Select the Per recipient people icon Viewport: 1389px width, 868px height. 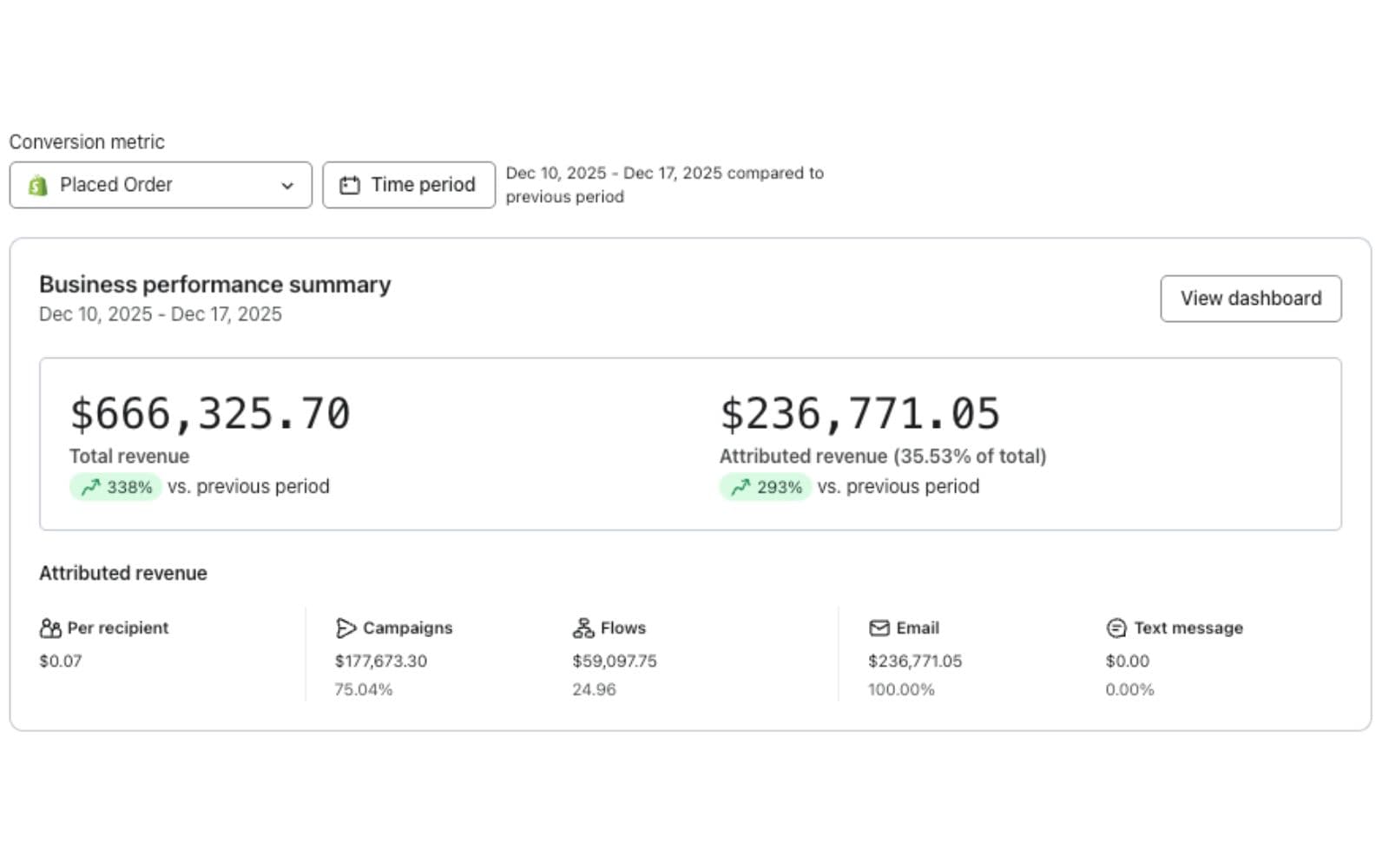(x=49, y=628)
